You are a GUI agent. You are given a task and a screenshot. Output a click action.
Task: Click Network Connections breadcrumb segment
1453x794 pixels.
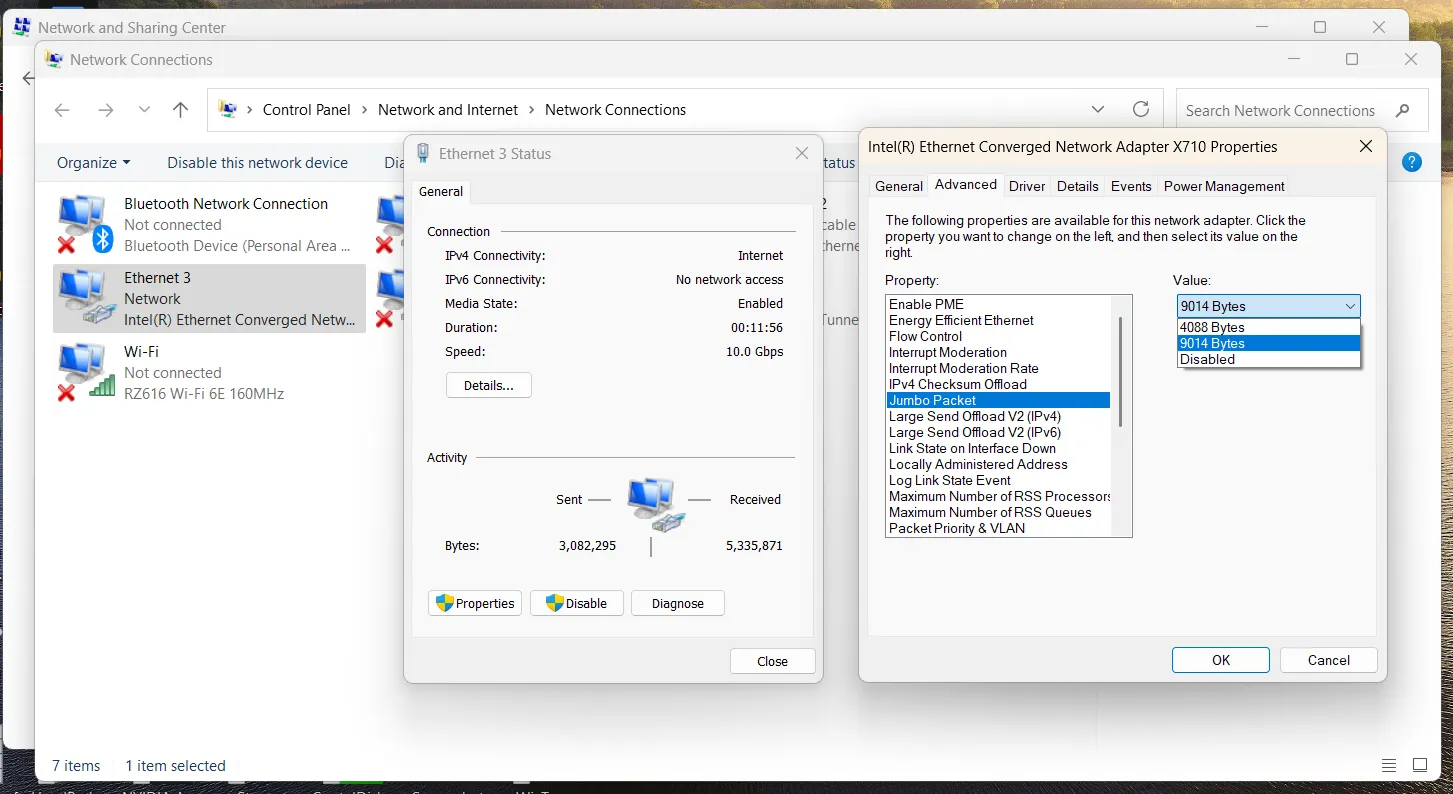pos(615,110)
